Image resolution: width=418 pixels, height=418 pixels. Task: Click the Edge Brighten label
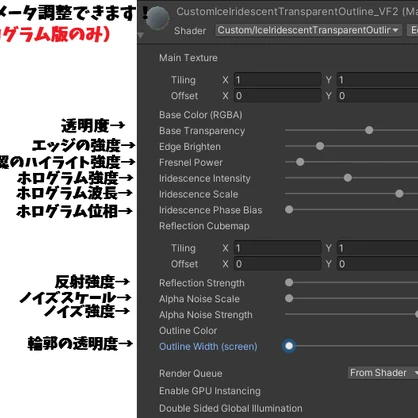pyautogui.click(x=190, y=147)
